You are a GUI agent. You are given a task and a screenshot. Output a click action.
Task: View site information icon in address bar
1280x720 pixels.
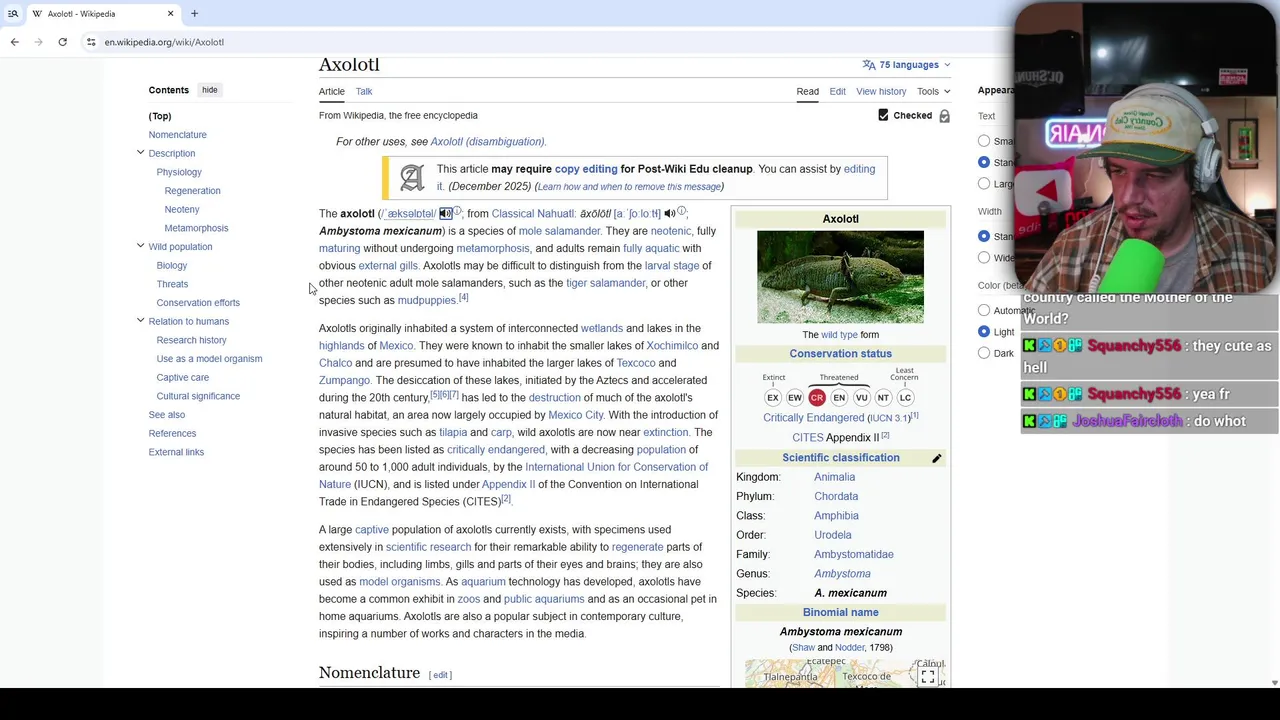tap(91, 42)
